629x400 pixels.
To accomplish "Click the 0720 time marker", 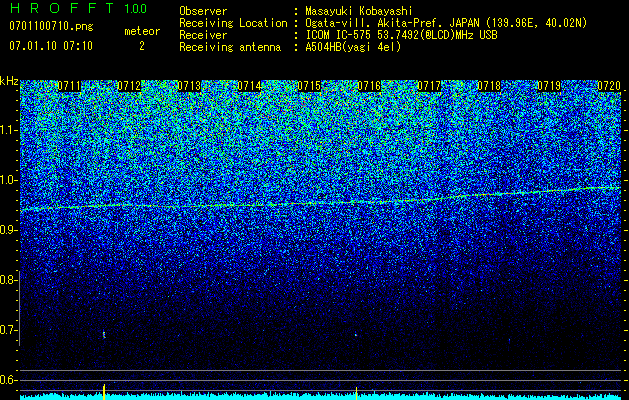I will 609,86.
